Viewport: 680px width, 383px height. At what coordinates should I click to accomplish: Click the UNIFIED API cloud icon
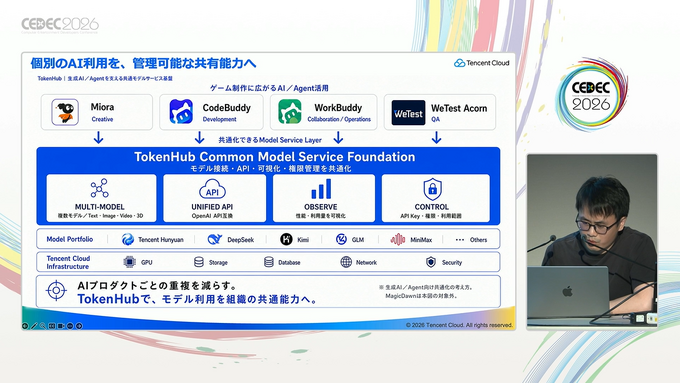[212, 190]
